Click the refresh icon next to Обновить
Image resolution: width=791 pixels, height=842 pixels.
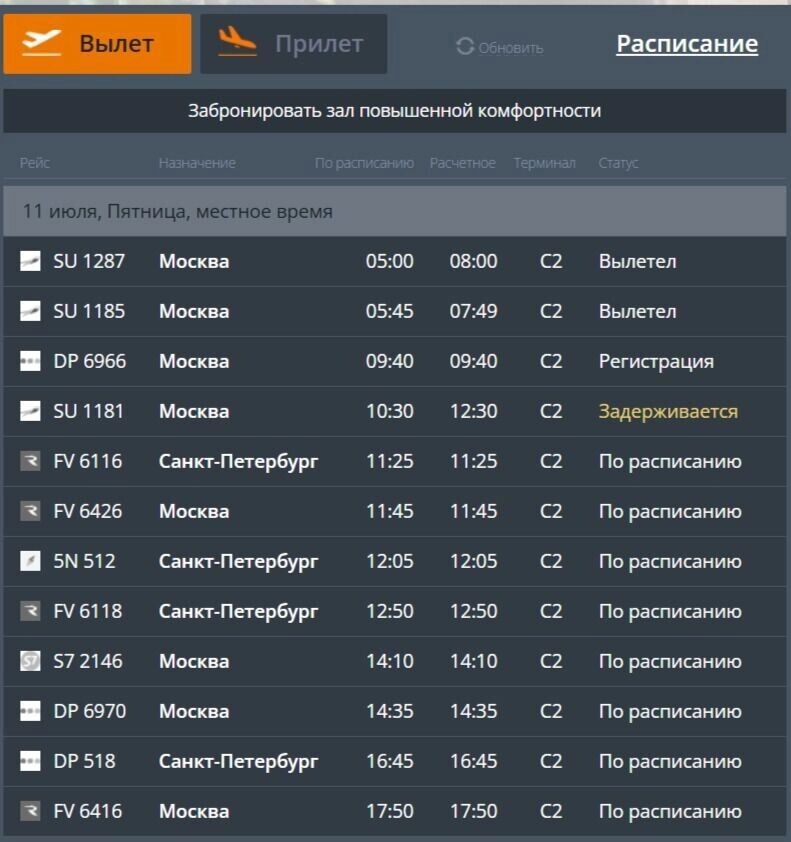click(463, 44)
